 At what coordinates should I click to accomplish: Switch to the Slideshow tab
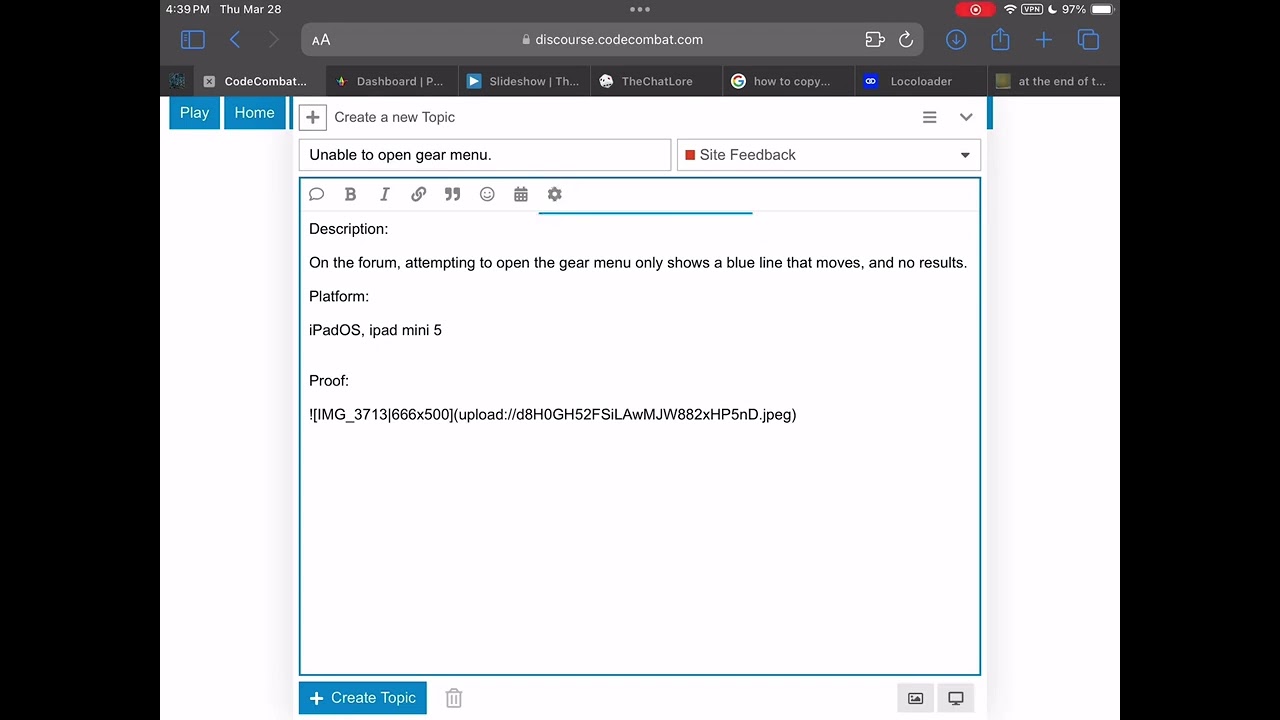click(x=524, y=82)
